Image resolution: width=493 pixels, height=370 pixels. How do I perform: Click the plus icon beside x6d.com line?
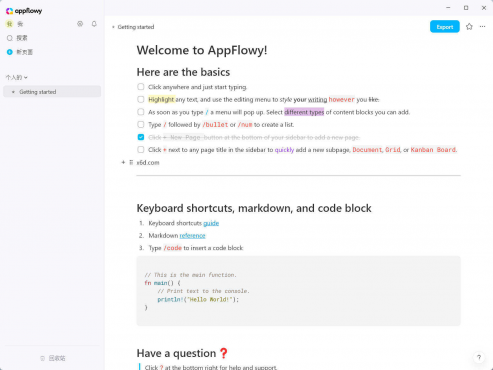(123, 162)
